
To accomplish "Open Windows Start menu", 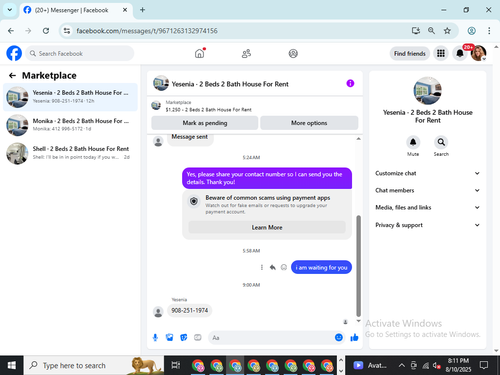I will [x=12, y=365].
